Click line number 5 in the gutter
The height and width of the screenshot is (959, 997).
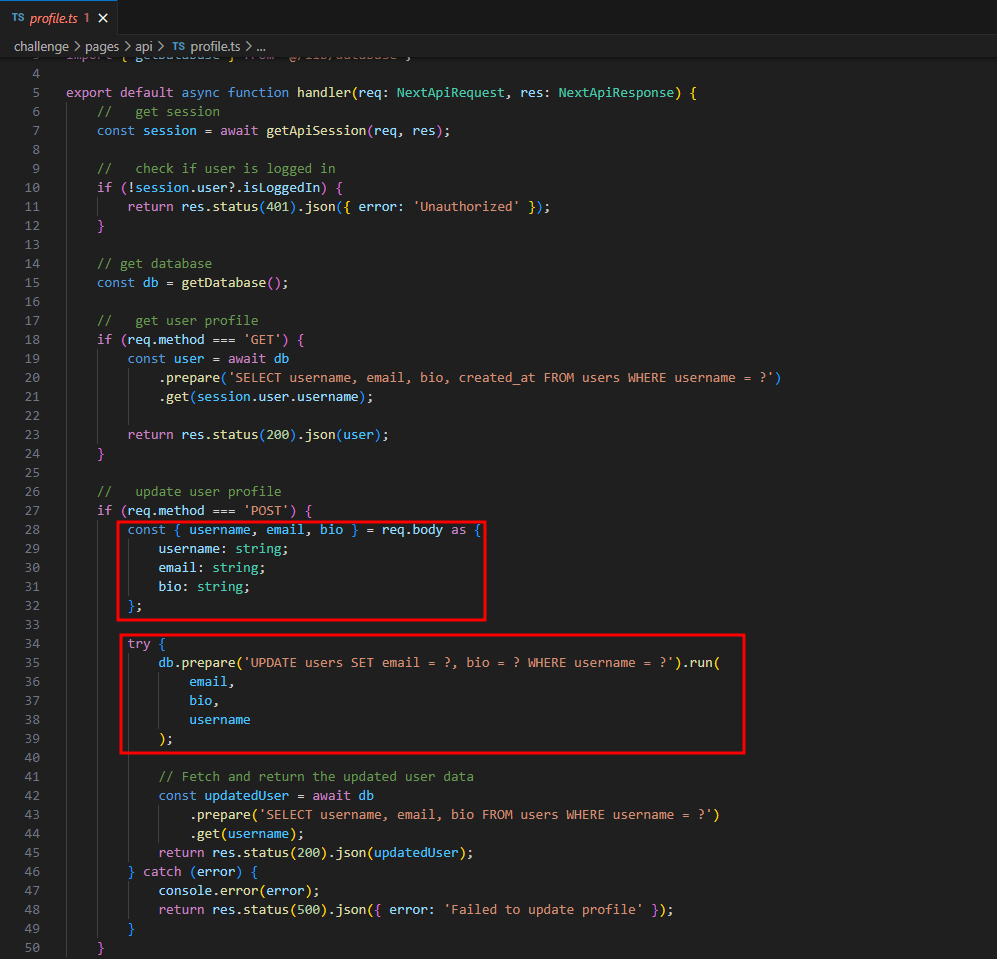pyautogui.click(x=36, y=93)
